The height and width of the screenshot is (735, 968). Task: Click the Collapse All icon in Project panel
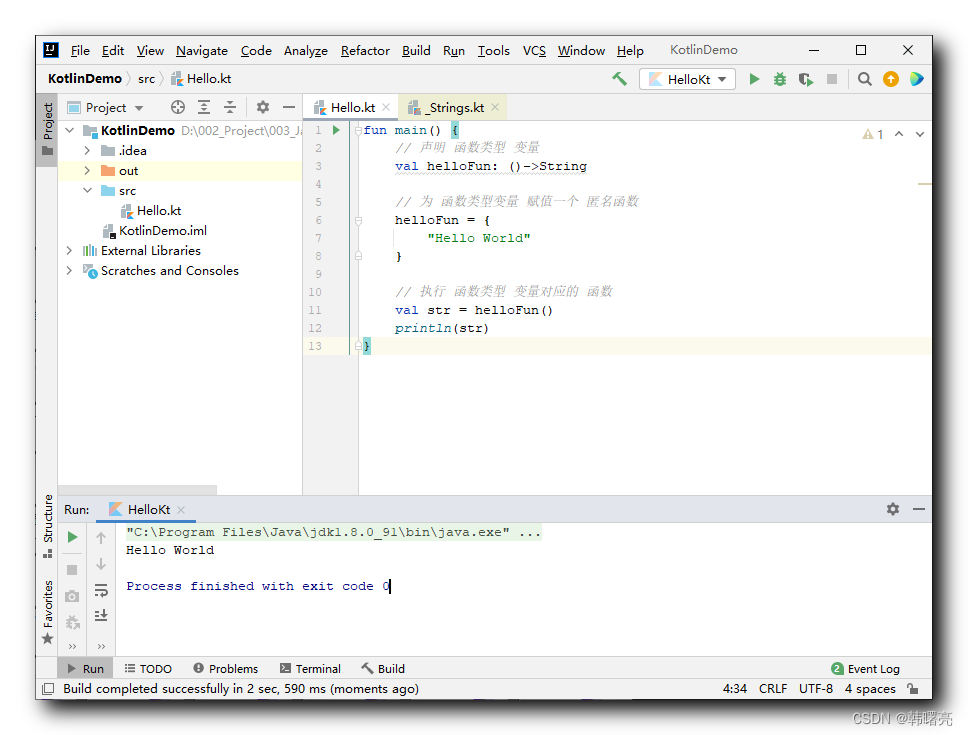(x=230, y=107)
